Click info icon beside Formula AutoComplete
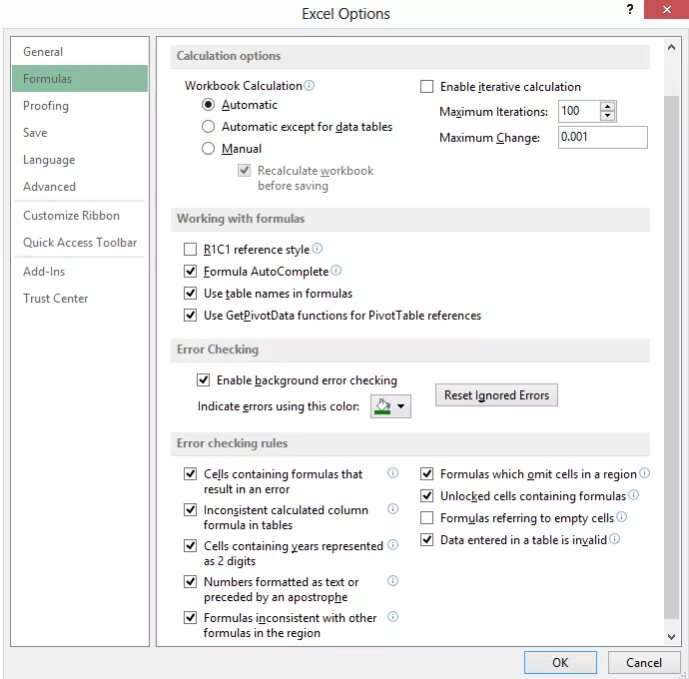This screenshot has height=679, width=689. click(x=336, y=270)
